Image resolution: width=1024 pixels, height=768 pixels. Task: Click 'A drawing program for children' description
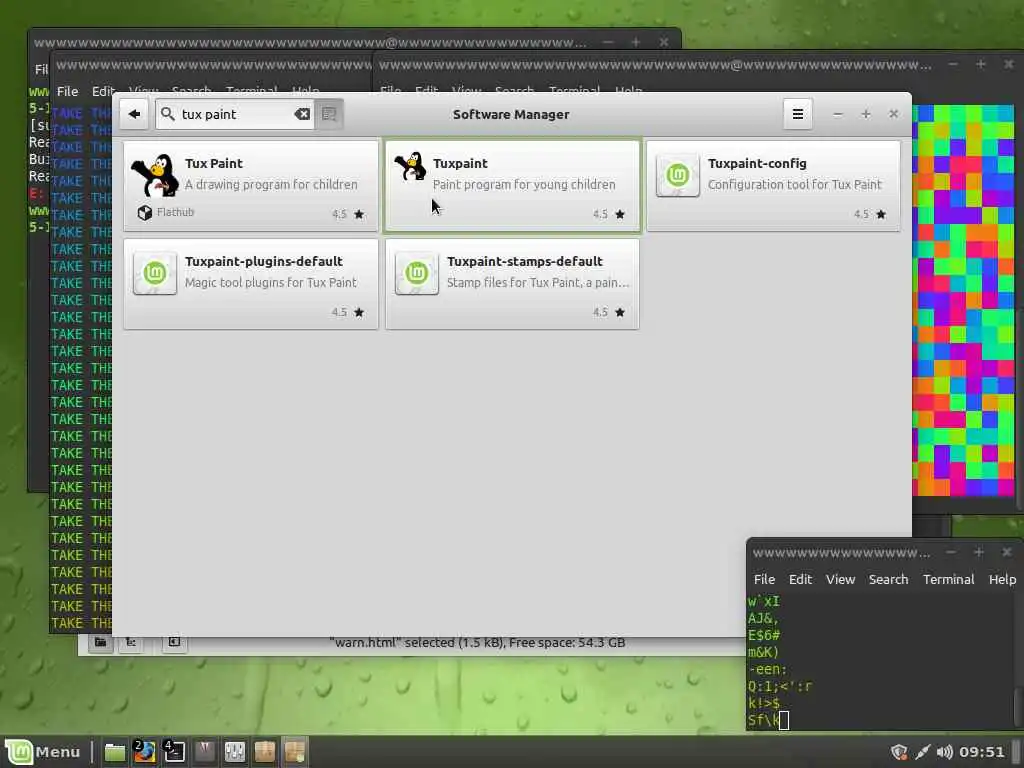click(x=271, y=185)
